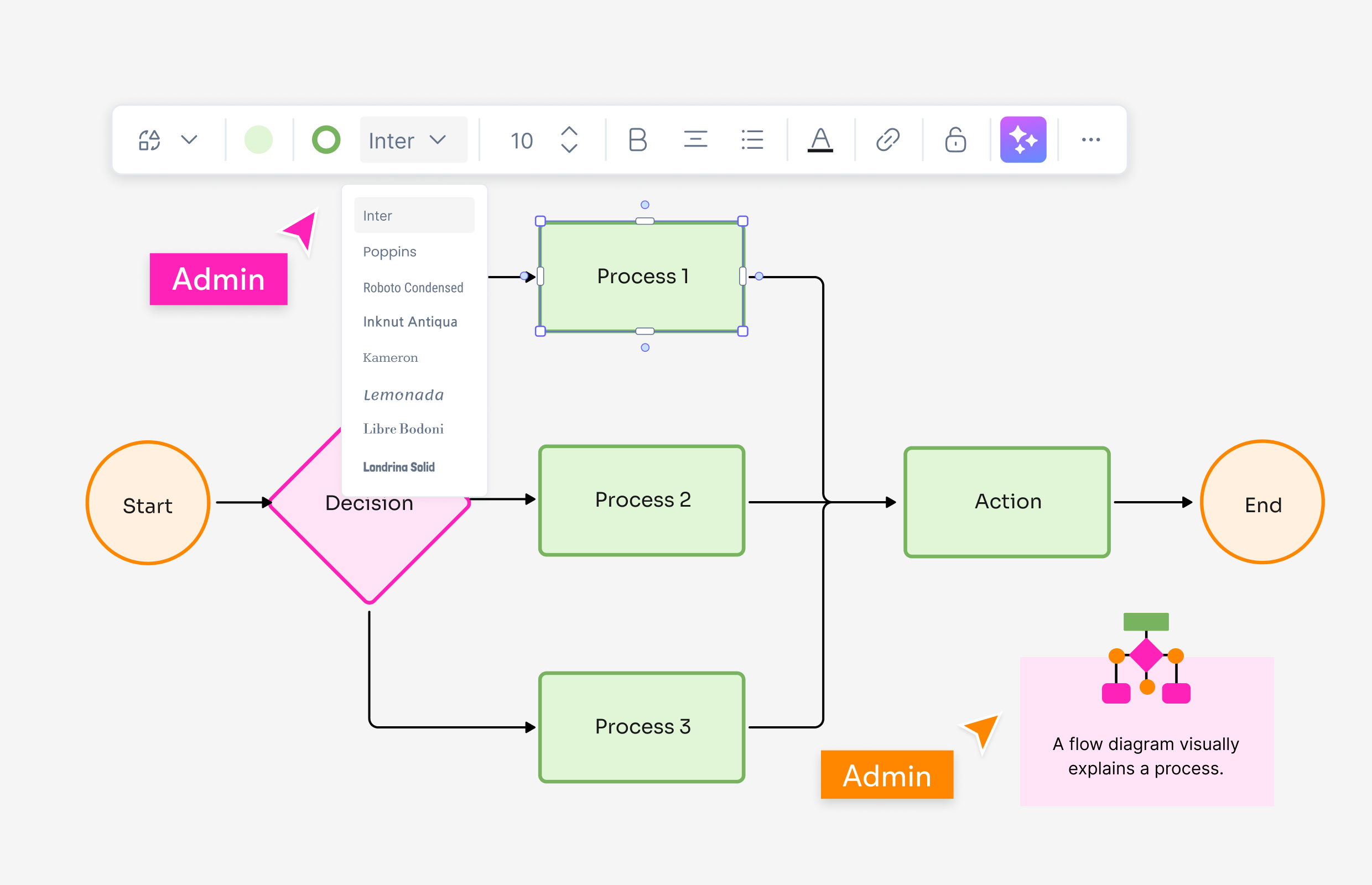The width and height of the screenshot is (1372, 885).
Task: Click the font size value 10
Action: [x=522, y=141]
